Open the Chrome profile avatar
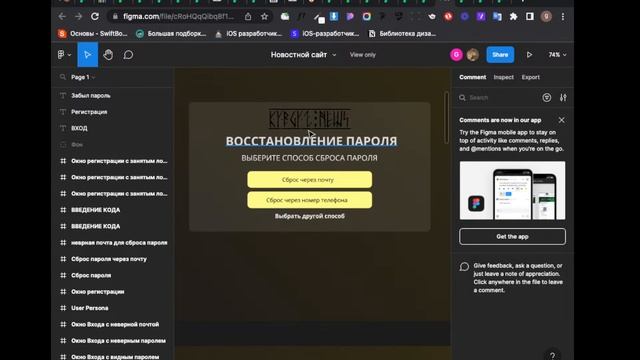Screen dimensions: 640x360 pyautogui.click(x=546, y=16)
